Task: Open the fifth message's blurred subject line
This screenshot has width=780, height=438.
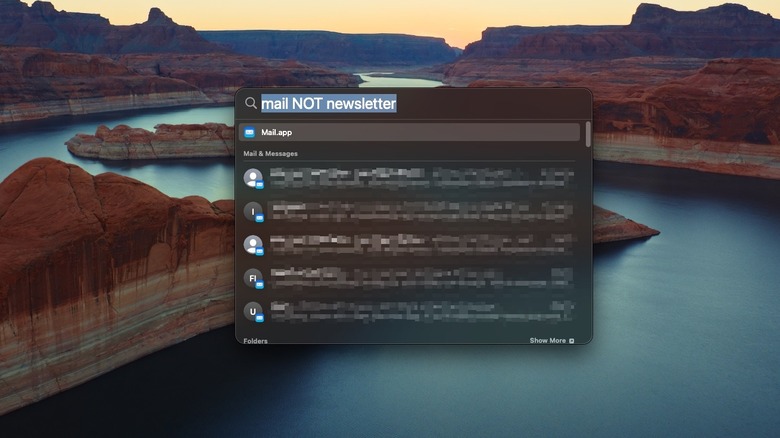Action: click(420, 311)
